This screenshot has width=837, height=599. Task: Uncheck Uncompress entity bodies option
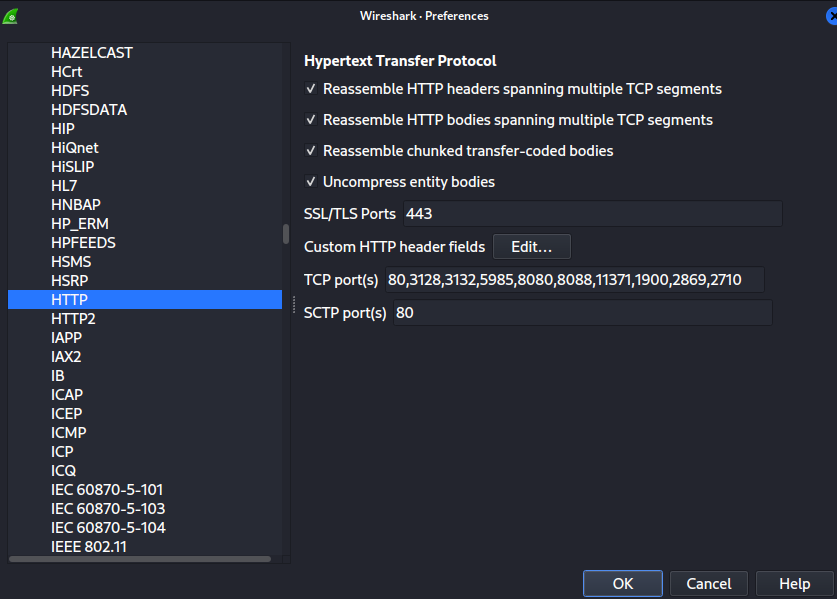(310, 182)
